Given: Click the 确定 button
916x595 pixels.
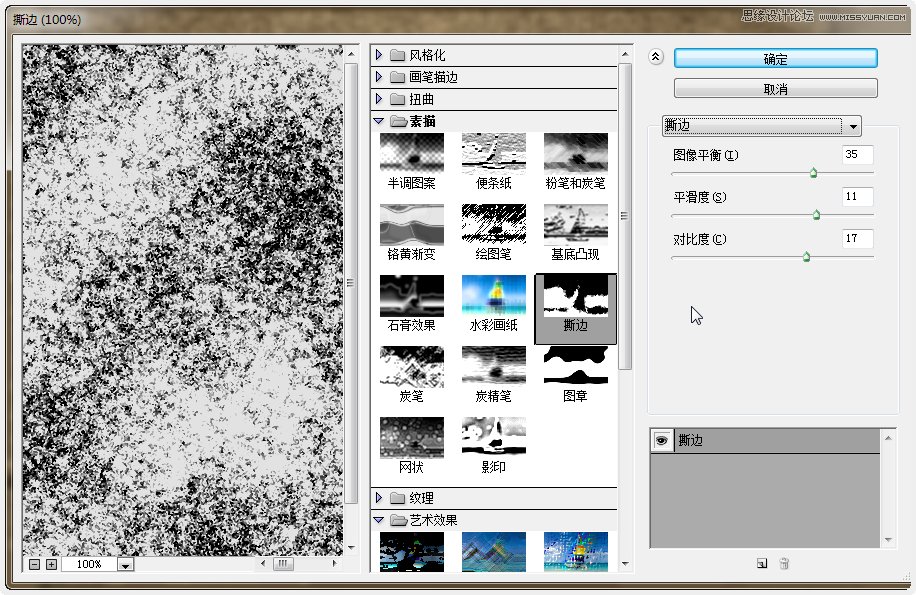Looking at the screenshot, I should pyautogui.click(x=775, y=59).
